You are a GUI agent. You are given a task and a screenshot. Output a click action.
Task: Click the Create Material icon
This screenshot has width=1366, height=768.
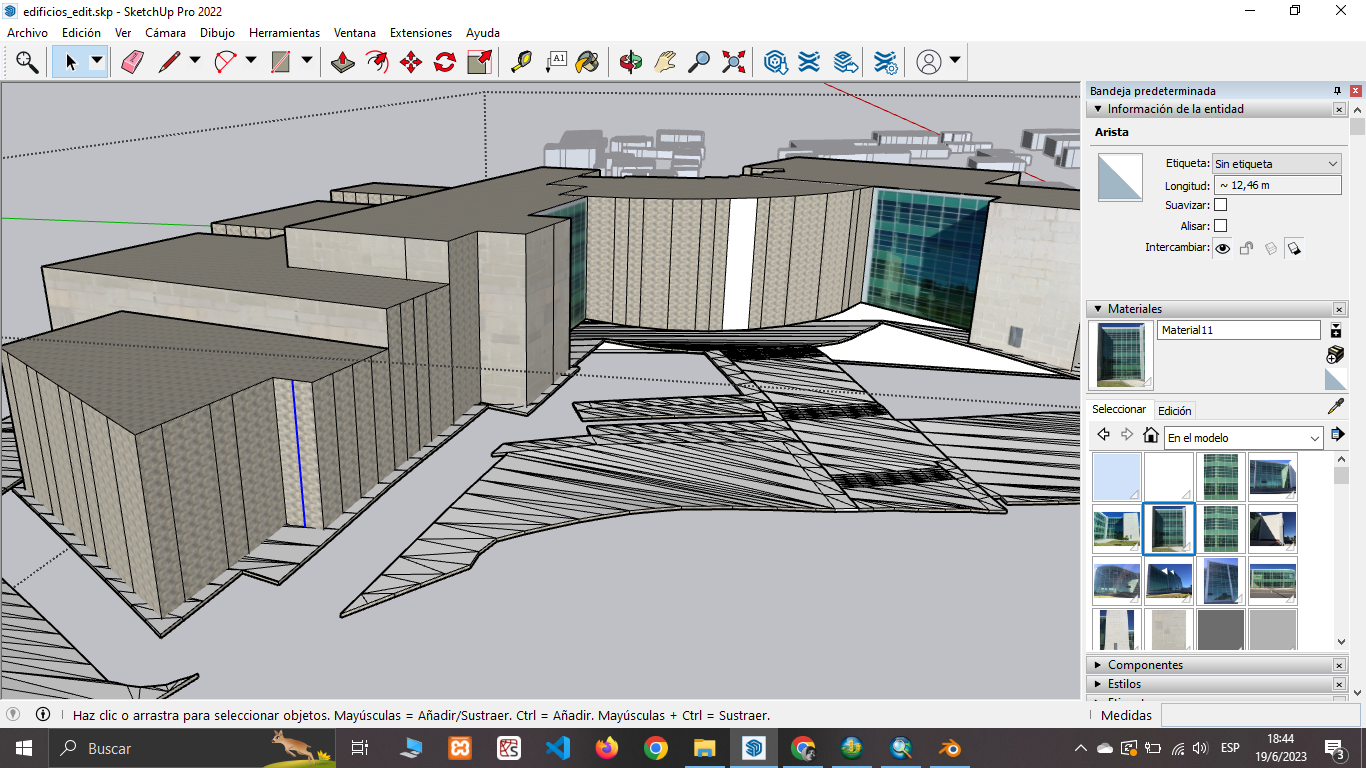point(1335,354)
